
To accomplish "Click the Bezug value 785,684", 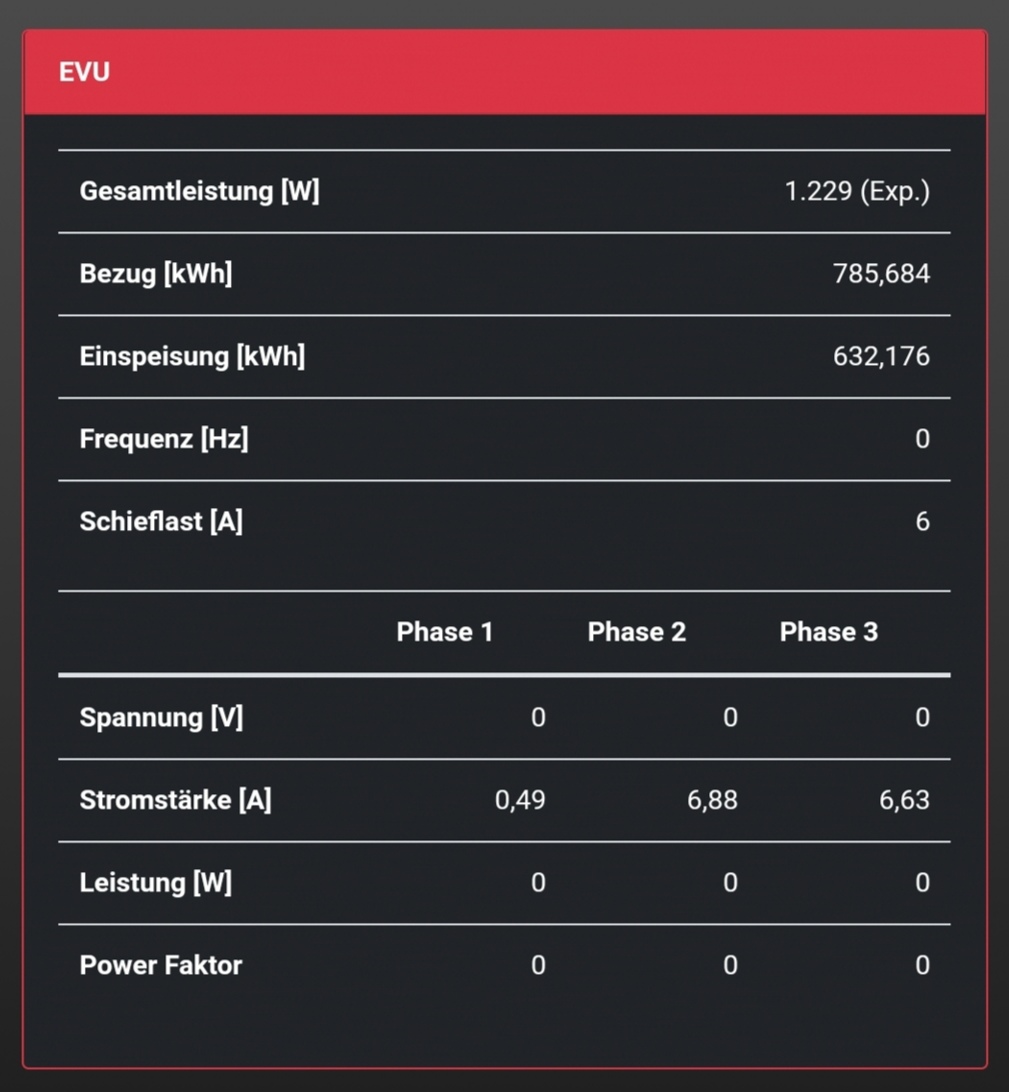I will tap(881, 274).
